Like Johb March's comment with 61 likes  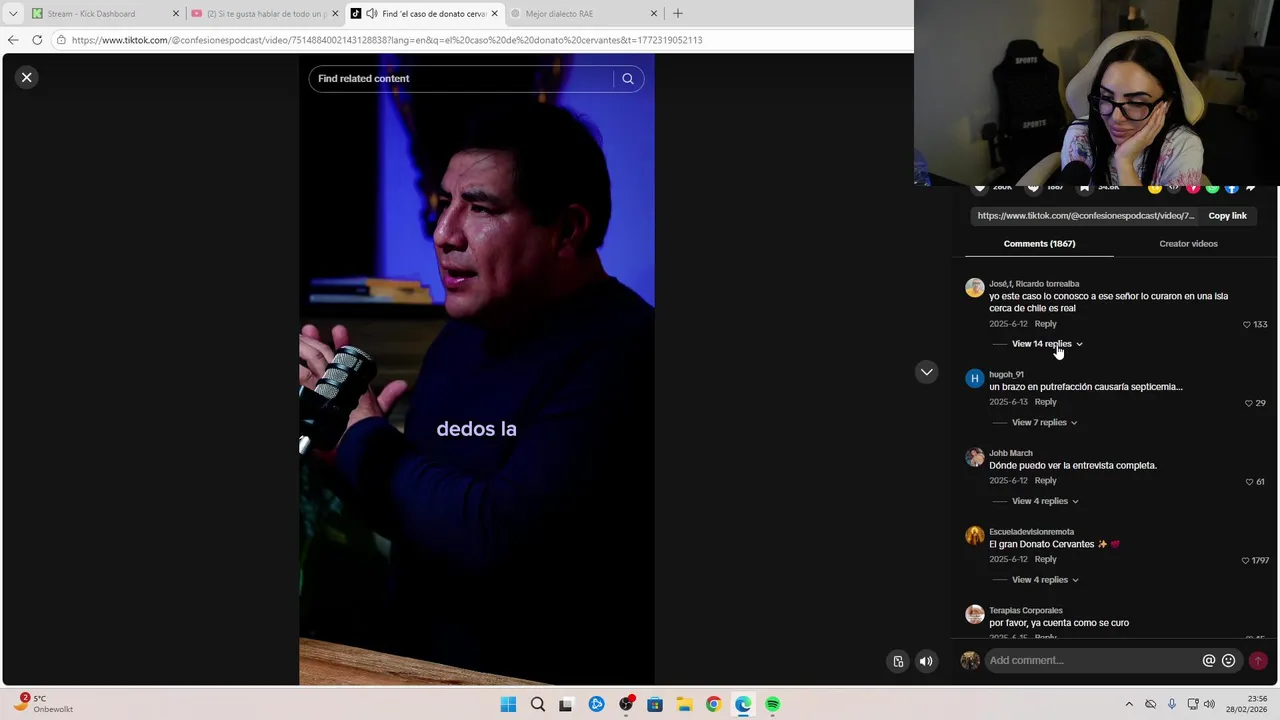[1249, 482]
